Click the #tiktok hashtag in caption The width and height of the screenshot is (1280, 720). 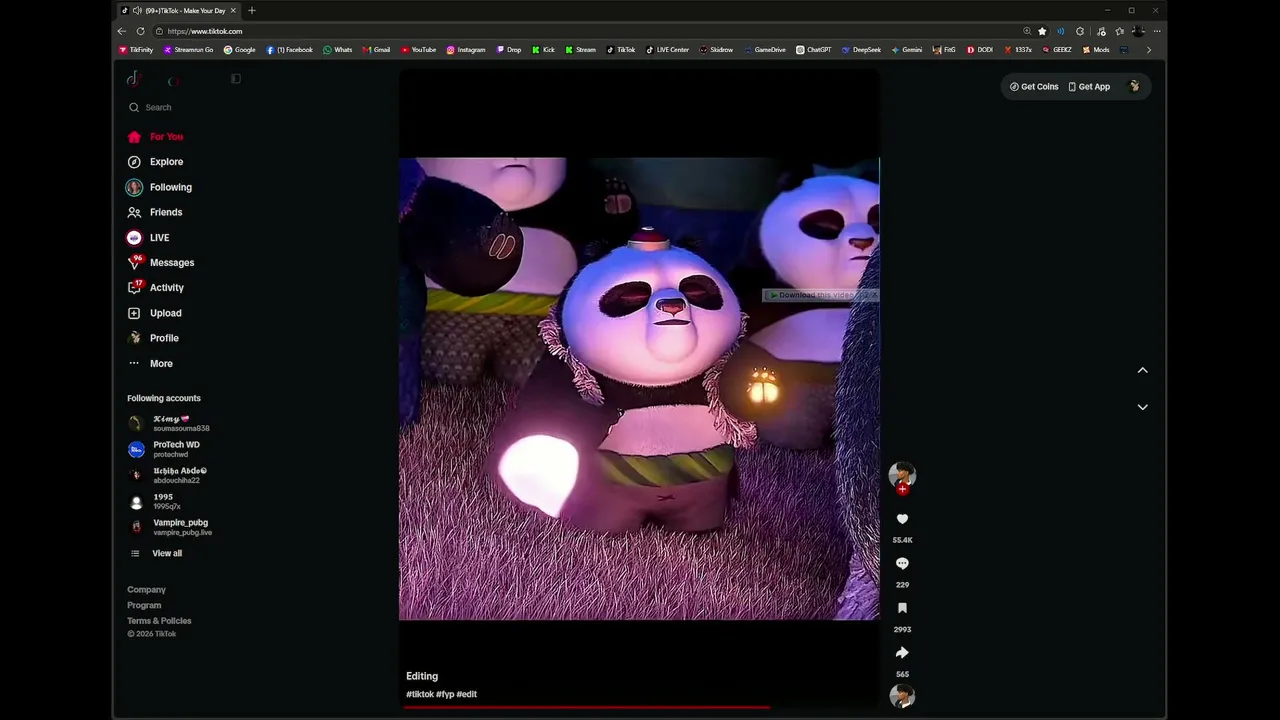coord(420,694)
